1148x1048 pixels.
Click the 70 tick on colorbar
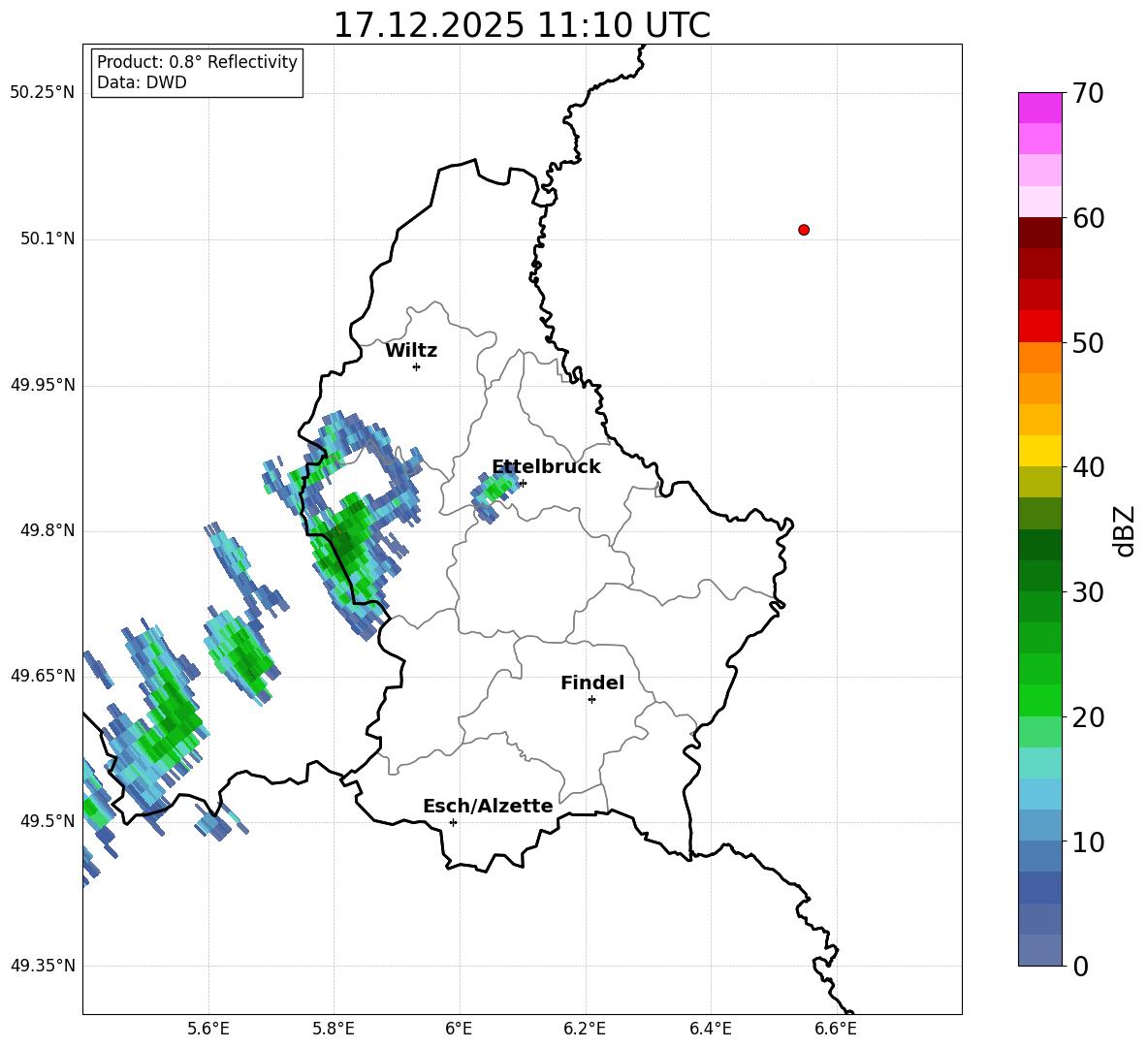tap(1089, 93)
